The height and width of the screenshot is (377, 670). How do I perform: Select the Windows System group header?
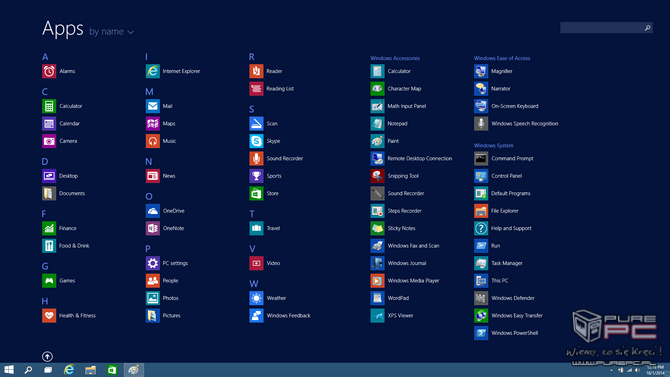[x=494, y=145]
